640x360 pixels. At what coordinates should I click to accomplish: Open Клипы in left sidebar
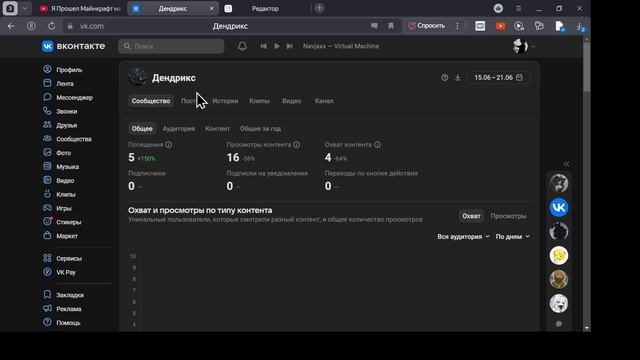tap(60, 195)
